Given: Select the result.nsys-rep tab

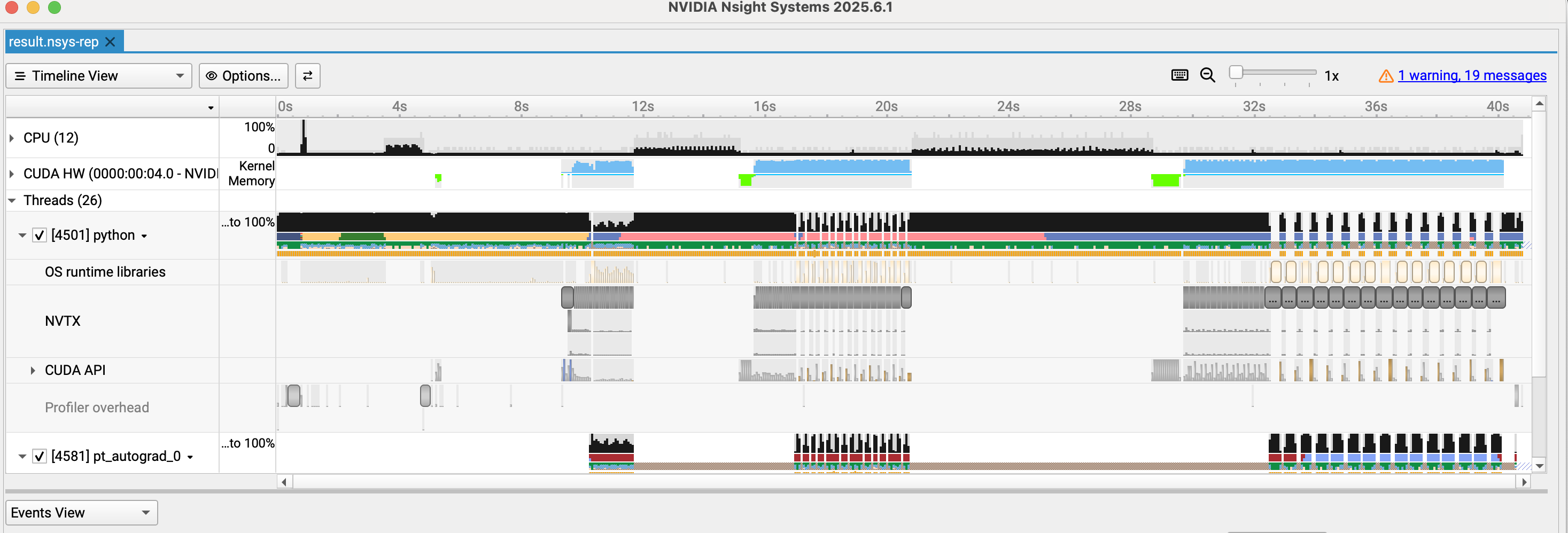Looking at the screenshot, I should click(53, 42).
